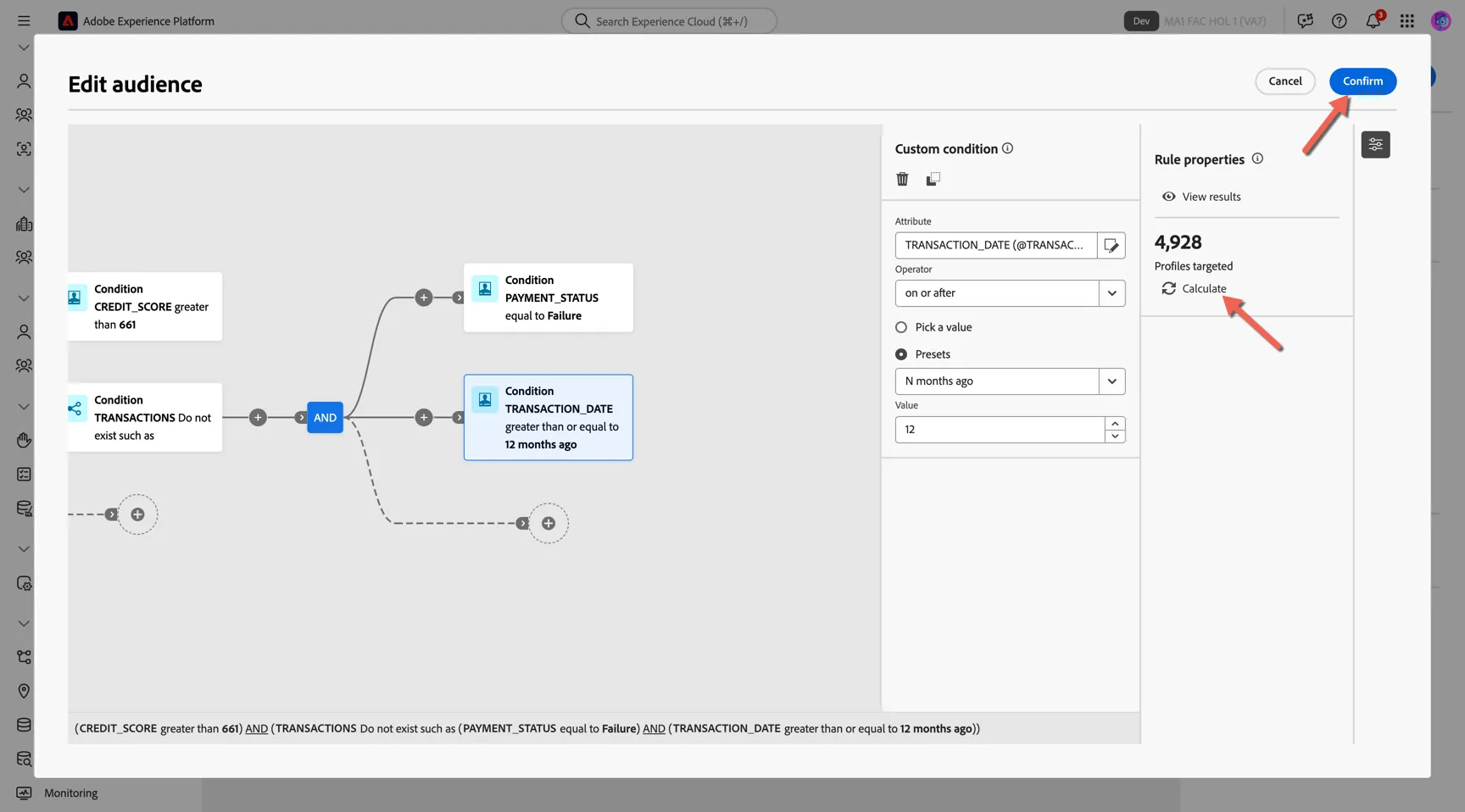1465x812 pixels.
Task: Add condition on dashed branch under AND
Action: pos(549,523)
